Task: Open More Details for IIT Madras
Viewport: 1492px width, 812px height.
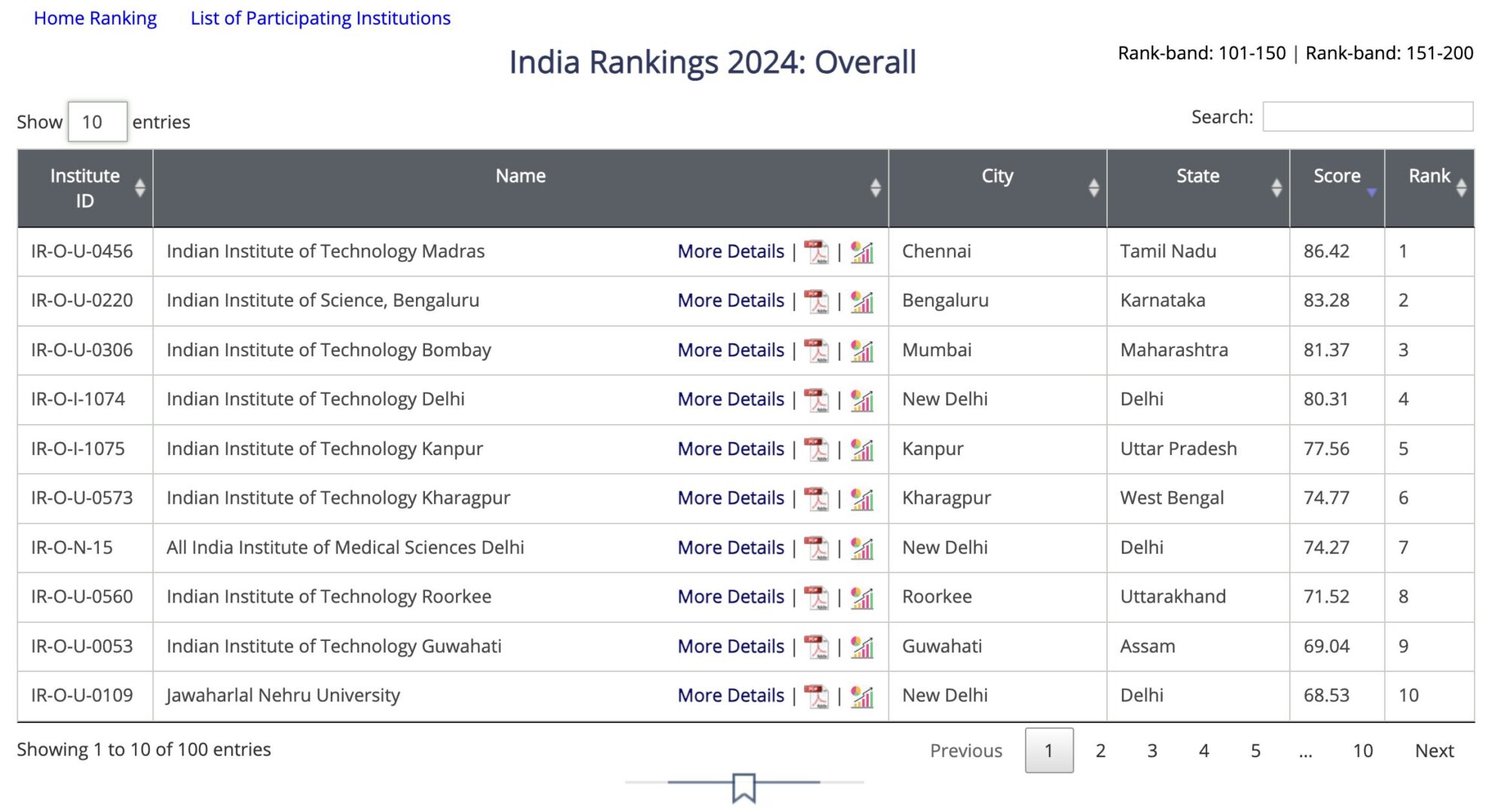Action: pyautogui.click(x=731, y=252)
